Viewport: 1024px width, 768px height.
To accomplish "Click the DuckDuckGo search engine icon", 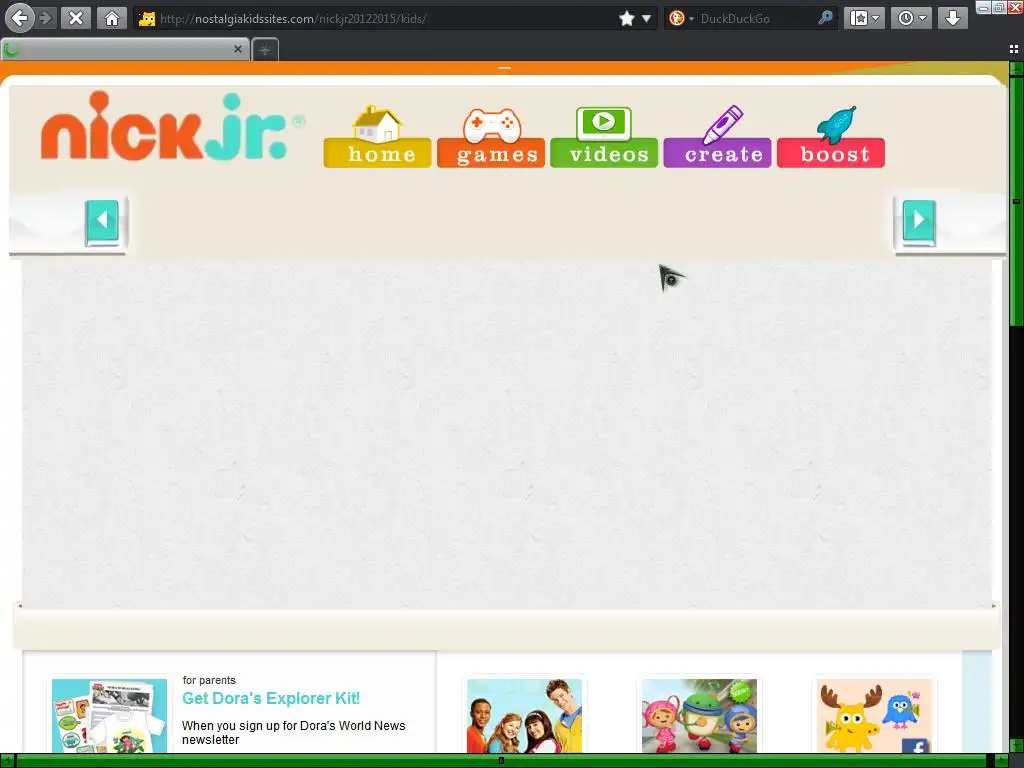I will [677, 18].
